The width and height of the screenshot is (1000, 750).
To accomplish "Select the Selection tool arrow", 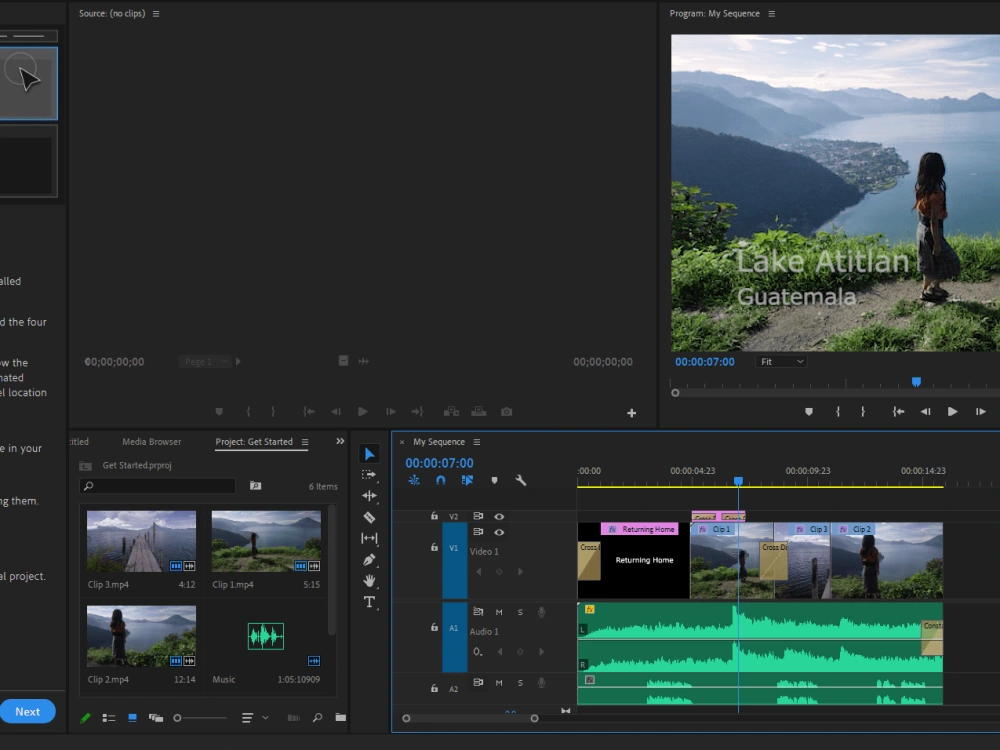I will click(369, 453).
